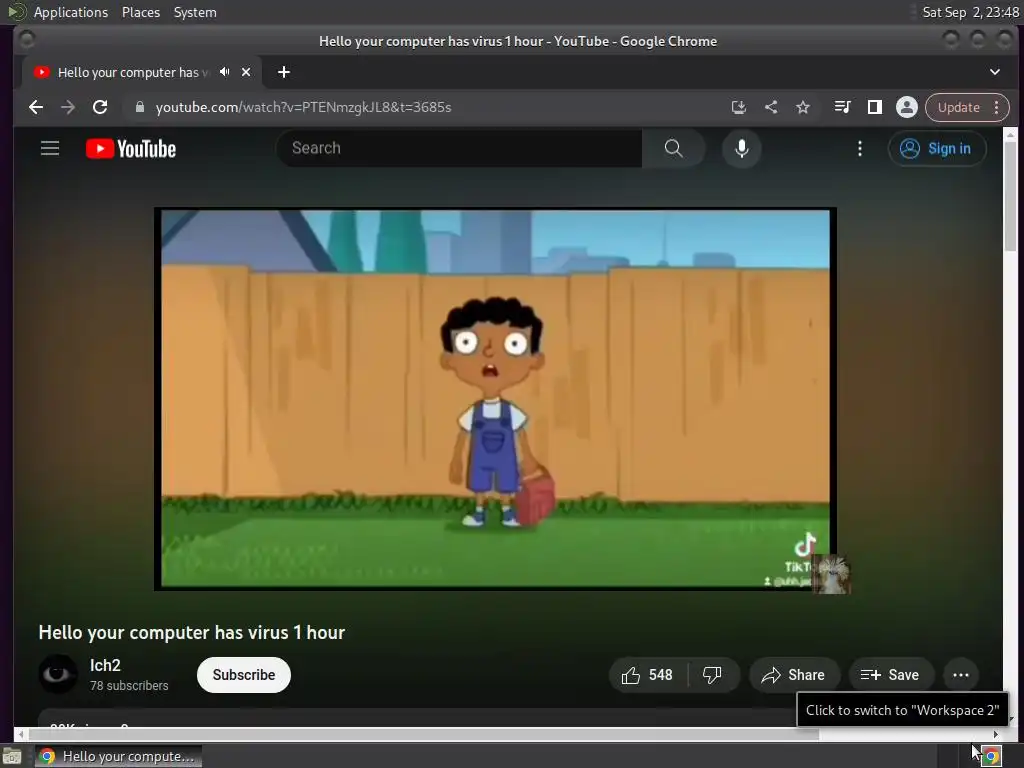Screen dimensions: 1024x768
Task: Click the clock Sat Sep 2
Action: (970, 12)
